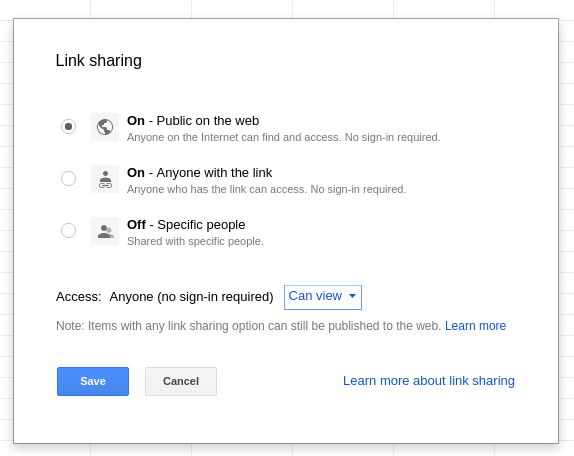The width and height of the screenshot is (574, 456).
Task: Click the Anyone who has the link description
Action: [266, 189]
